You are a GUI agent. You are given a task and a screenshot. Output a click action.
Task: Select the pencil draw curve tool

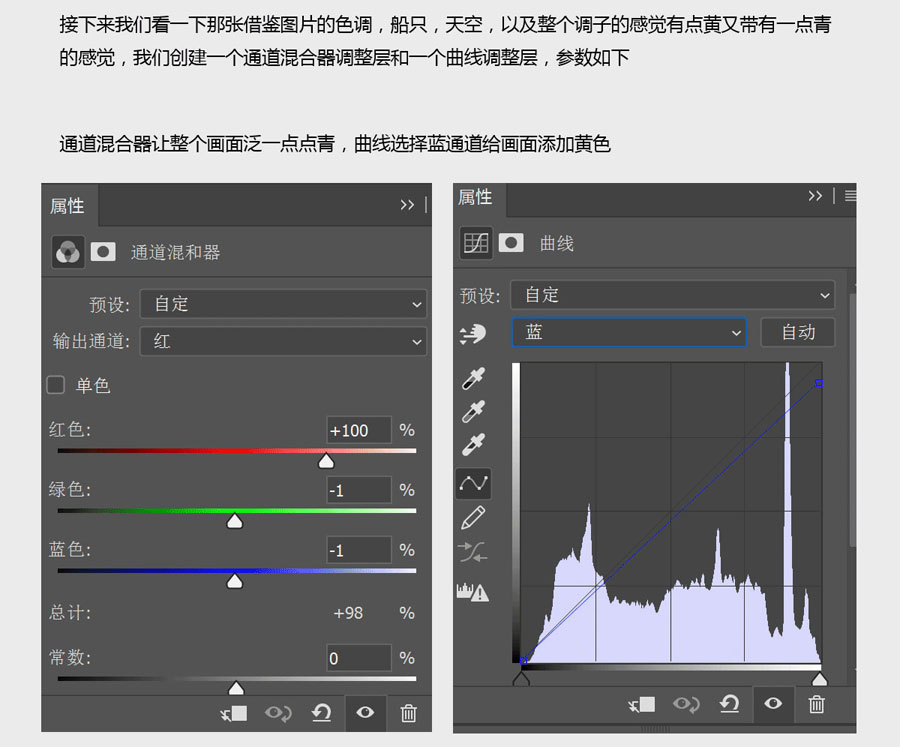[x=474, y=517]
